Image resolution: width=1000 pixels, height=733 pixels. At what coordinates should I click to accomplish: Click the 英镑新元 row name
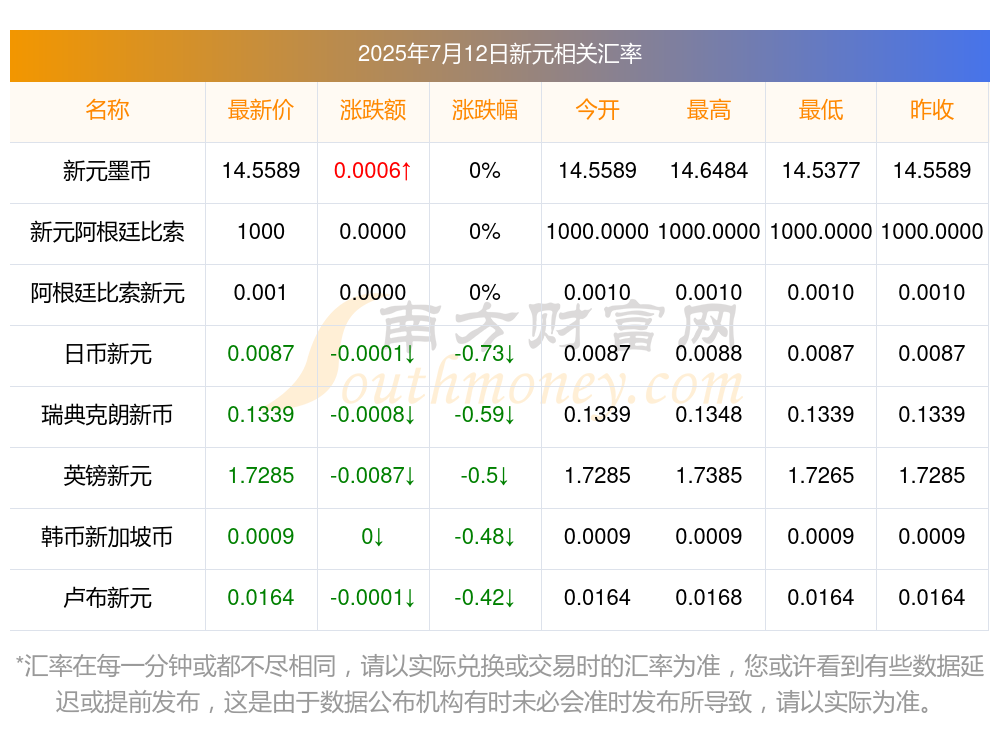click(107, 476)
